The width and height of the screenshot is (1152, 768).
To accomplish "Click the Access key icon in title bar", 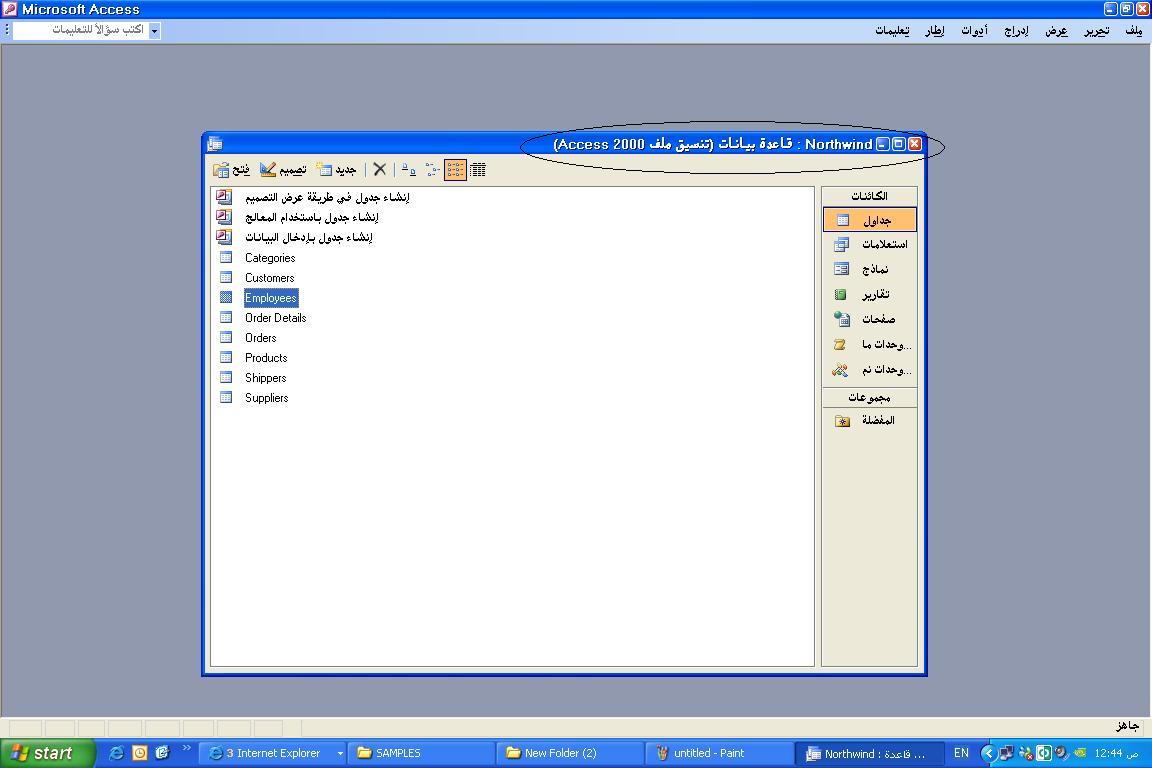I will click(10, 9).
